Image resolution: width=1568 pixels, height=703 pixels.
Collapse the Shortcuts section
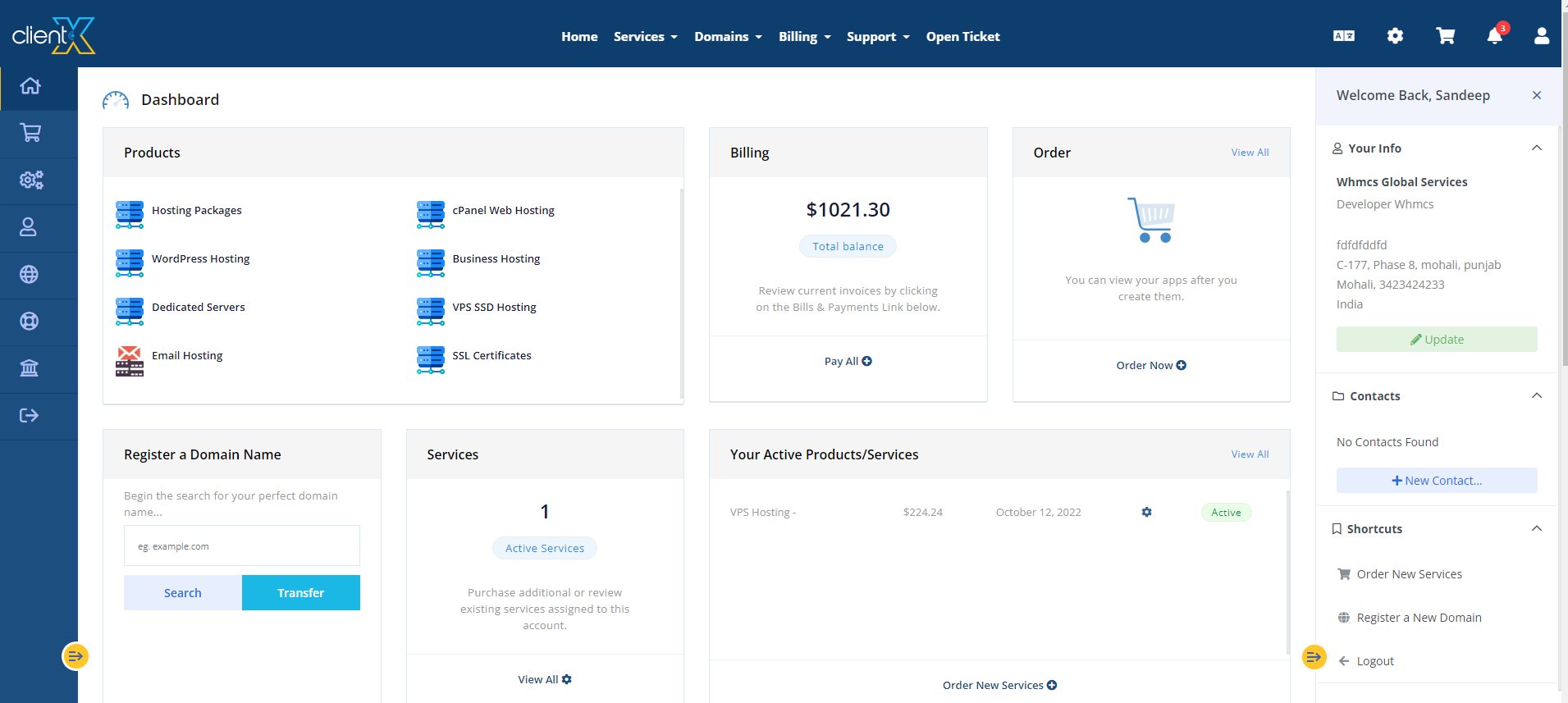[1536, 529]
